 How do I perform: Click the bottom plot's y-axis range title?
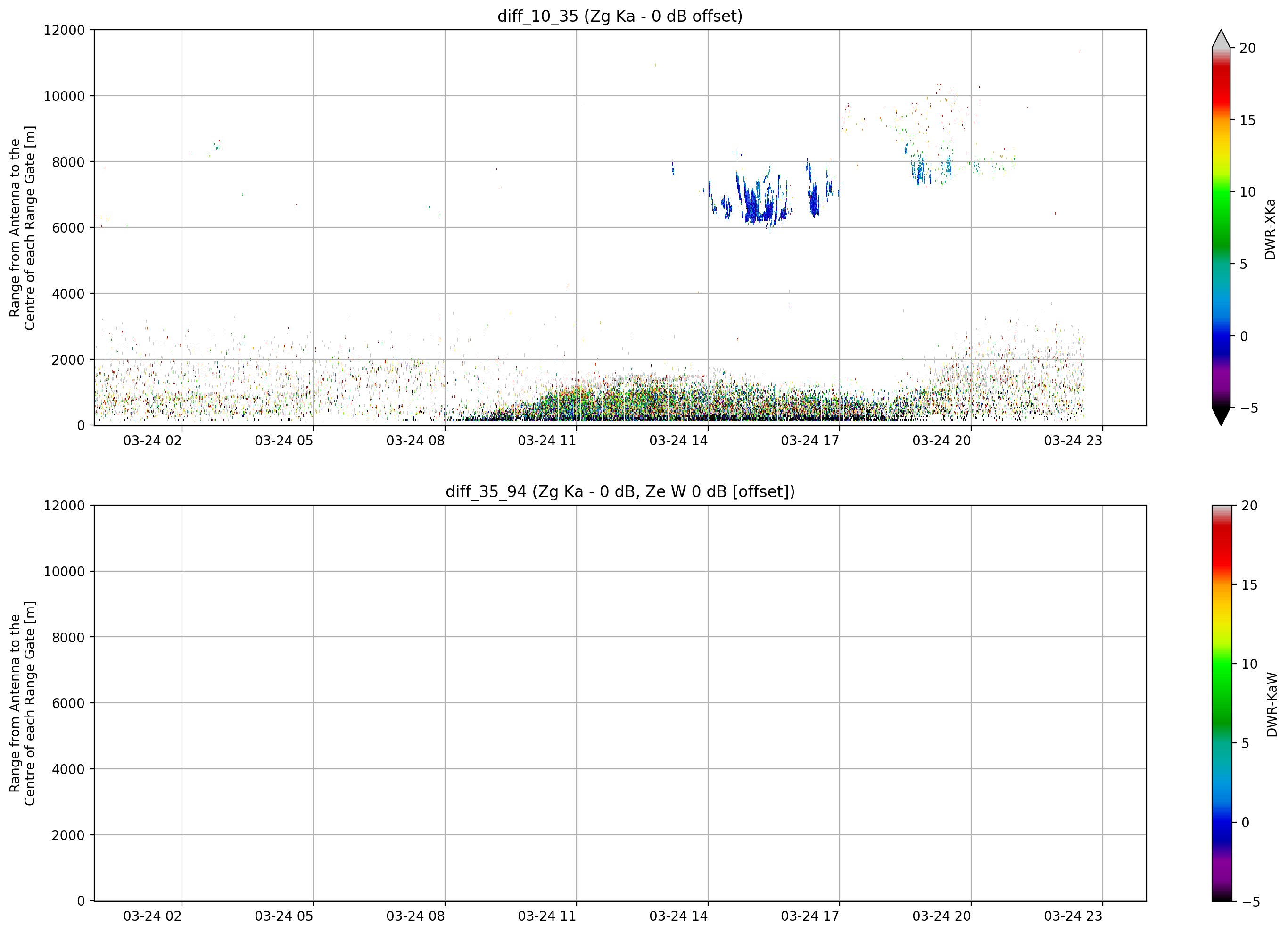[x=22, y=703]
